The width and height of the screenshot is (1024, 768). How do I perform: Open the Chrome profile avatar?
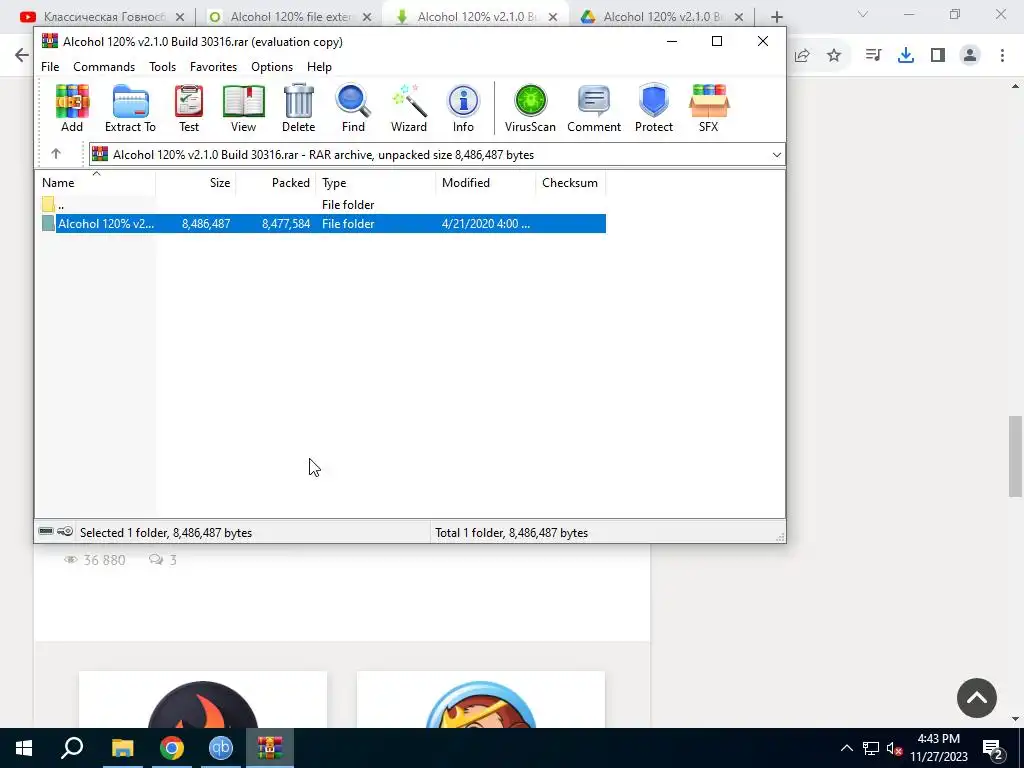tap(970, 56)
